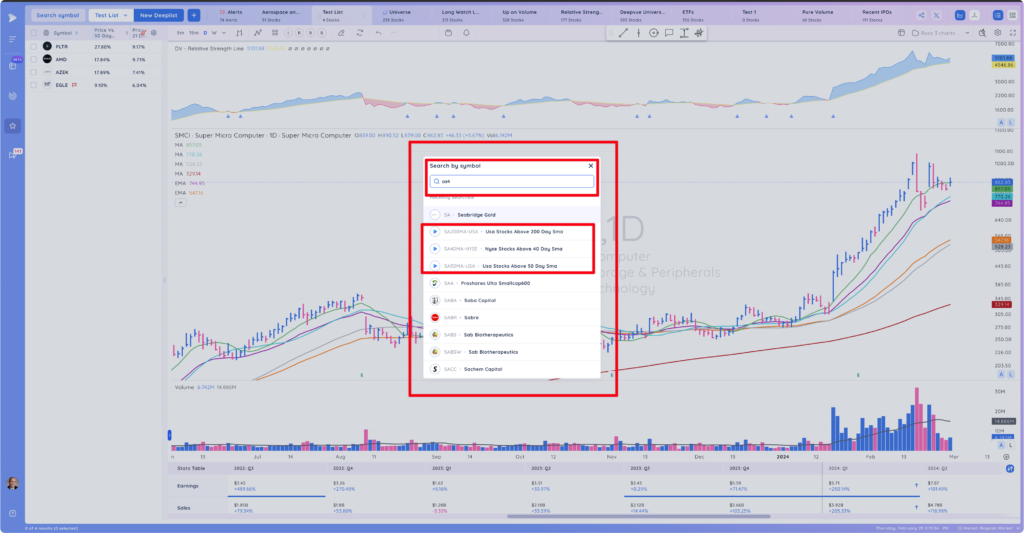Select Seabridge Gold search result
This screenshot has width=1024, height=533.
tap(511, 214)
